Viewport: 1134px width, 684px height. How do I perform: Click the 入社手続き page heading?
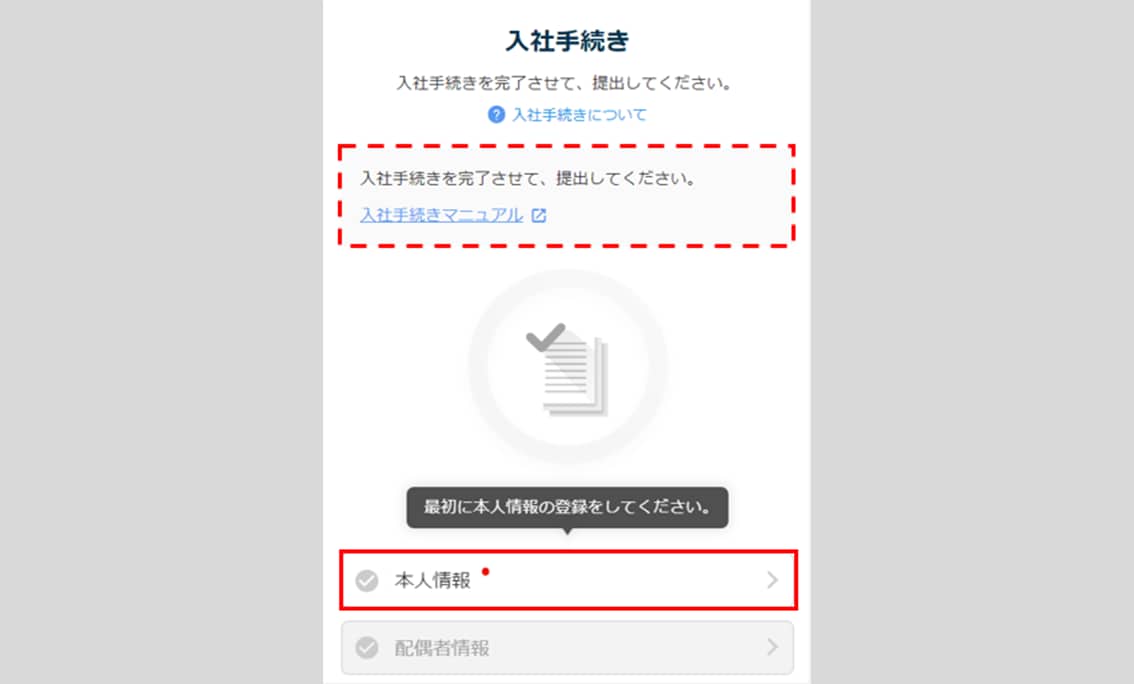567,40
